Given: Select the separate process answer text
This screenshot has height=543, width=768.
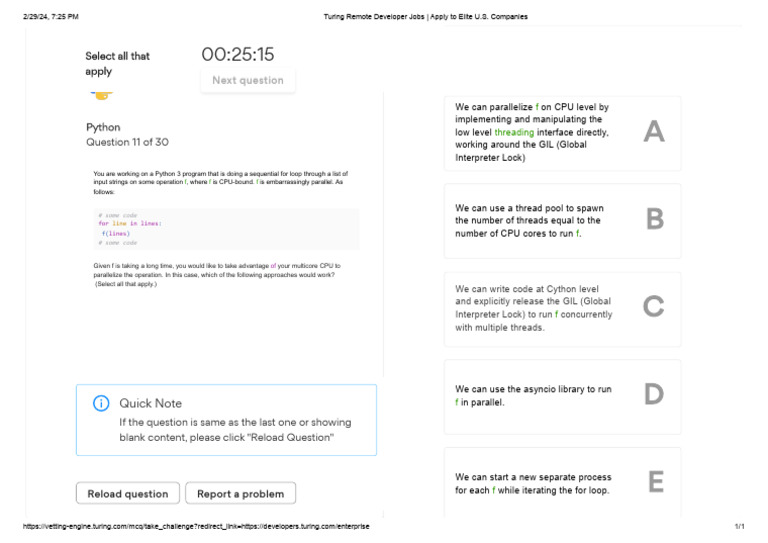Looking at the screenshot, I should click(533, 483).
